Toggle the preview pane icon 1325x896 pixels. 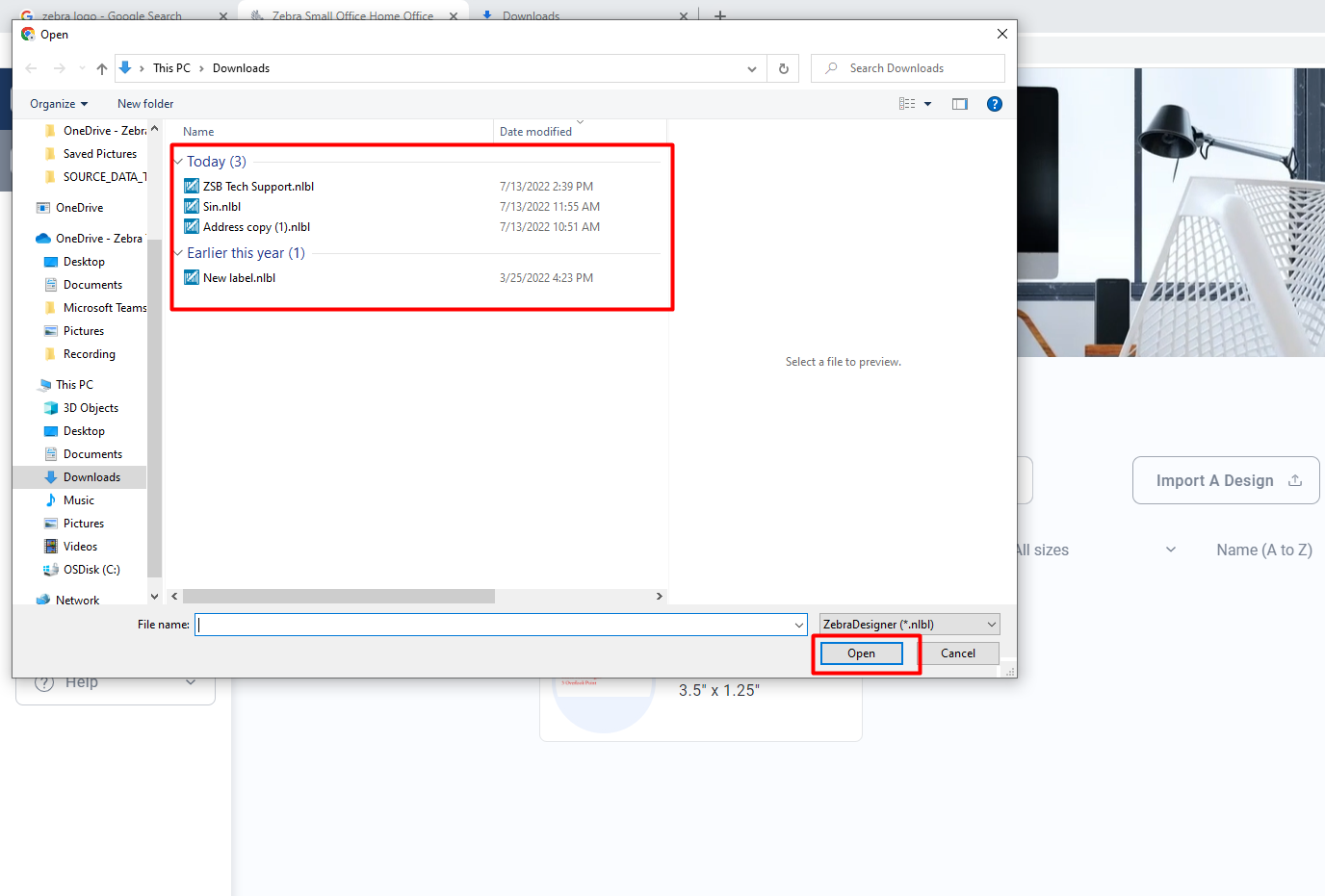[959, 103]
